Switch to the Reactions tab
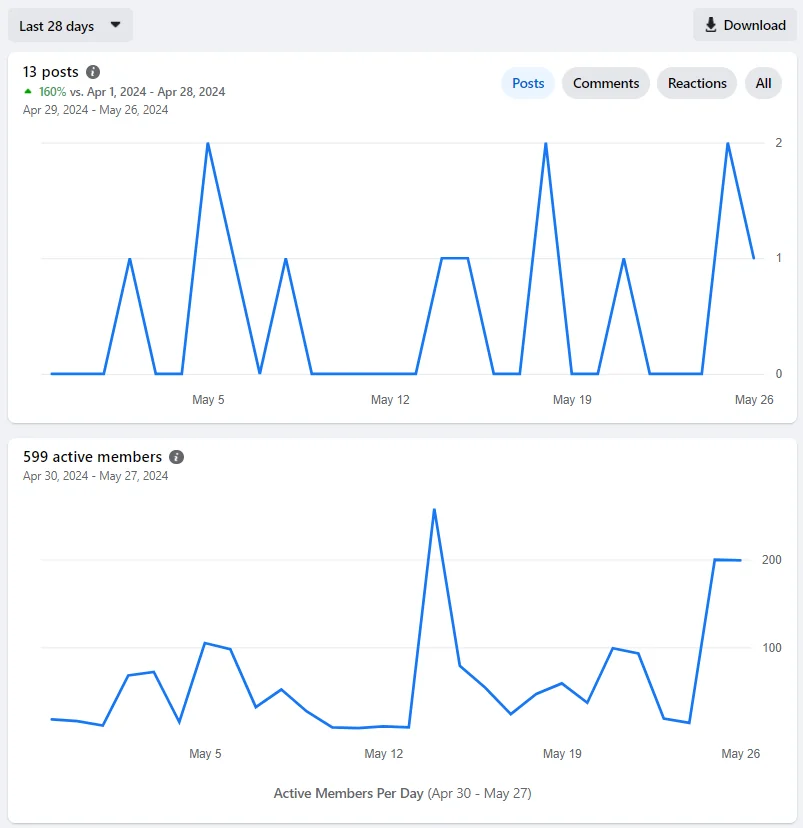The height and width of the screenshot is (828, 803). click(697, 83)
